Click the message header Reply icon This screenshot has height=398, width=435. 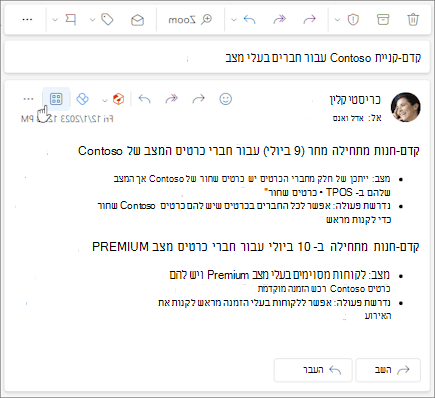144,99
